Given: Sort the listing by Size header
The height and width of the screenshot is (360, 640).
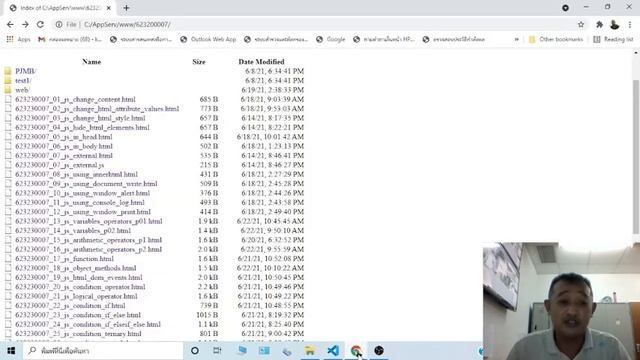Looking at the screenshot, I should 199,62.
